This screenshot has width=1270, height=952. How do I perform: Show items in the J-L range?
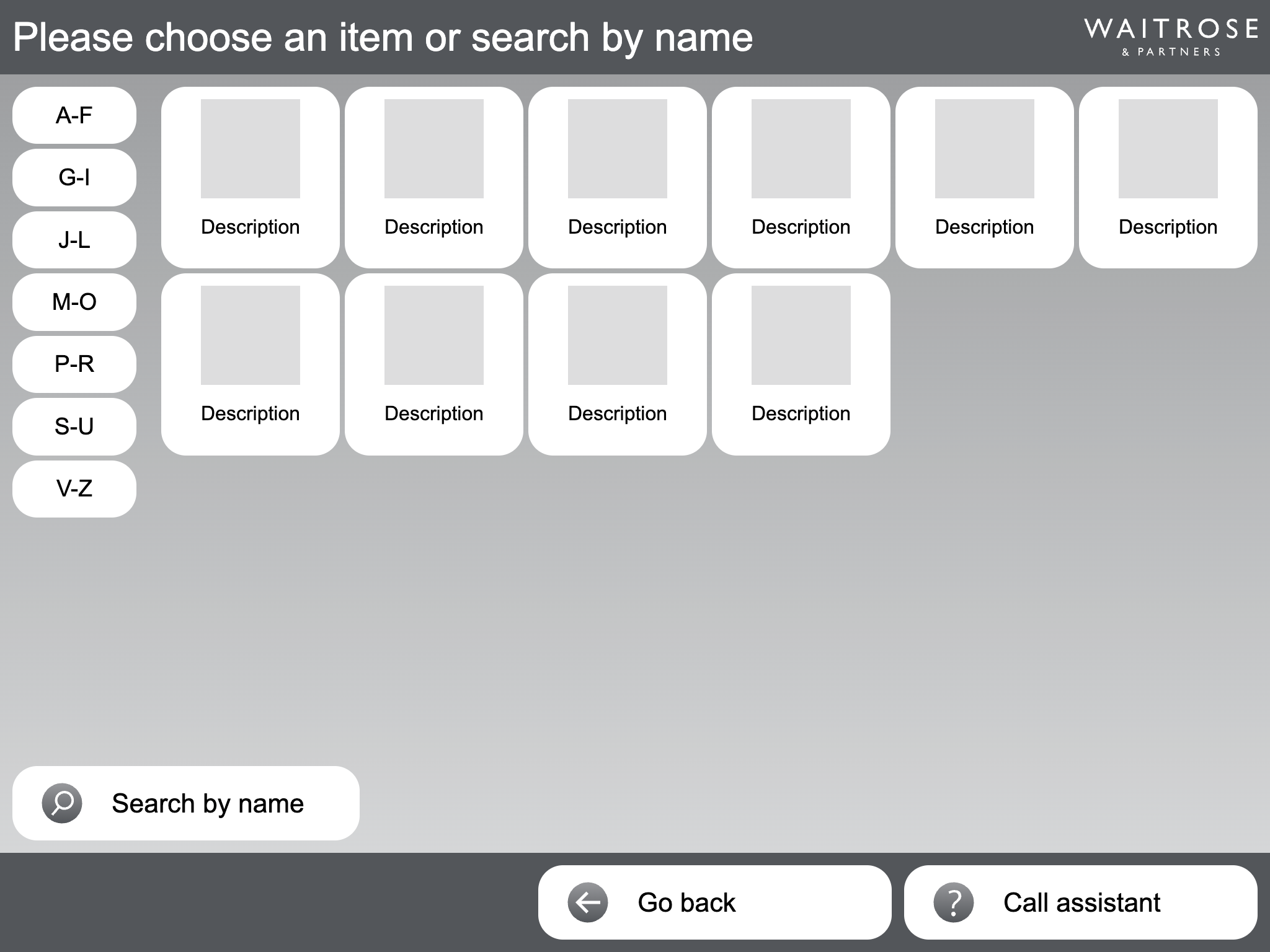[74, 240]
